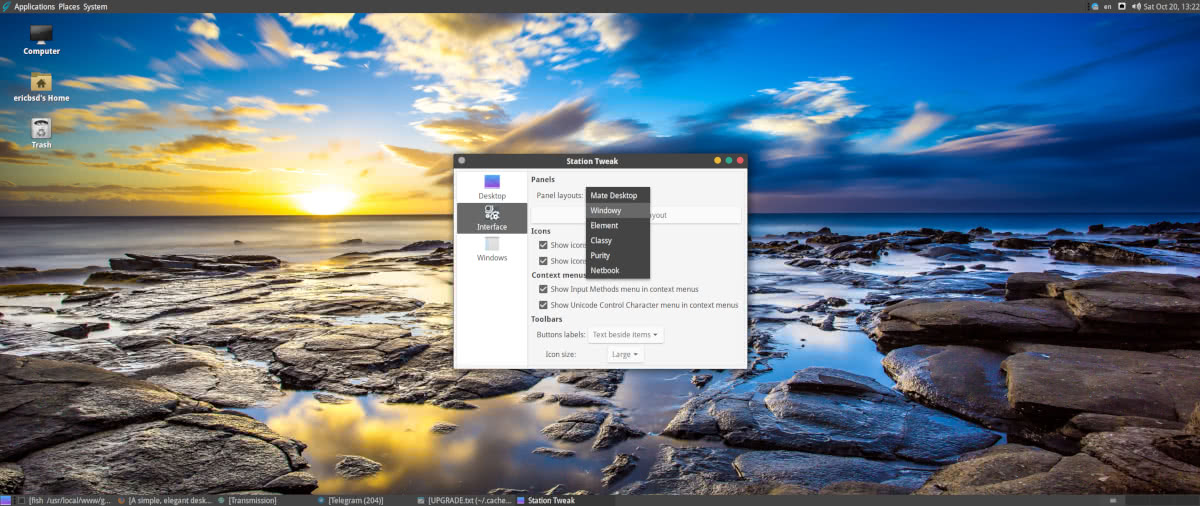Select the Windows section icon
This screenshot has width=1200, height=506.
(x=491, y=248)
